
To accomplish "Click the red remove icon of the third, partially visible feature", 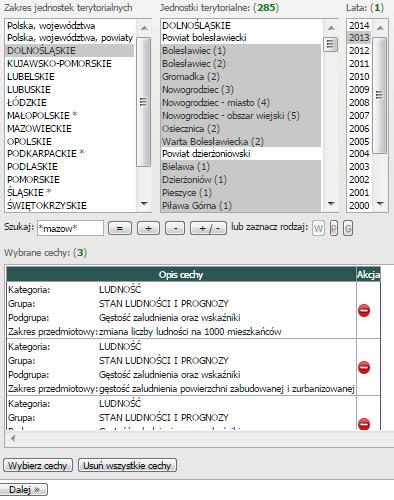I will coord(364,424).
